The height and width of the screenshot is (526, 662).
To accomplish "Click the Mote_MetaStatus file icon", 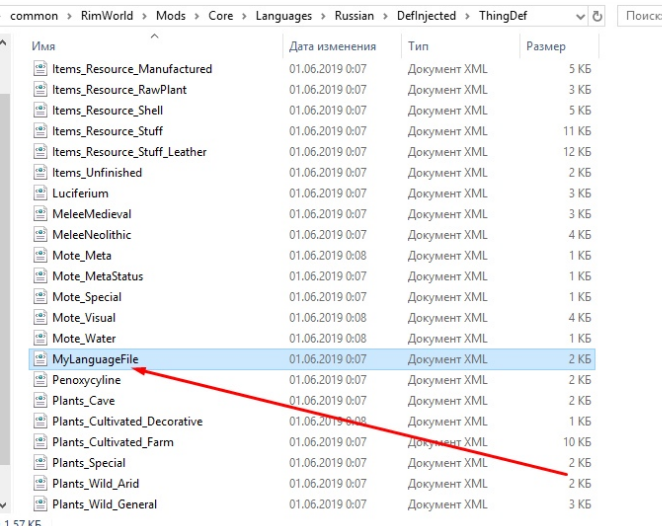I will [x=40, y=276].
